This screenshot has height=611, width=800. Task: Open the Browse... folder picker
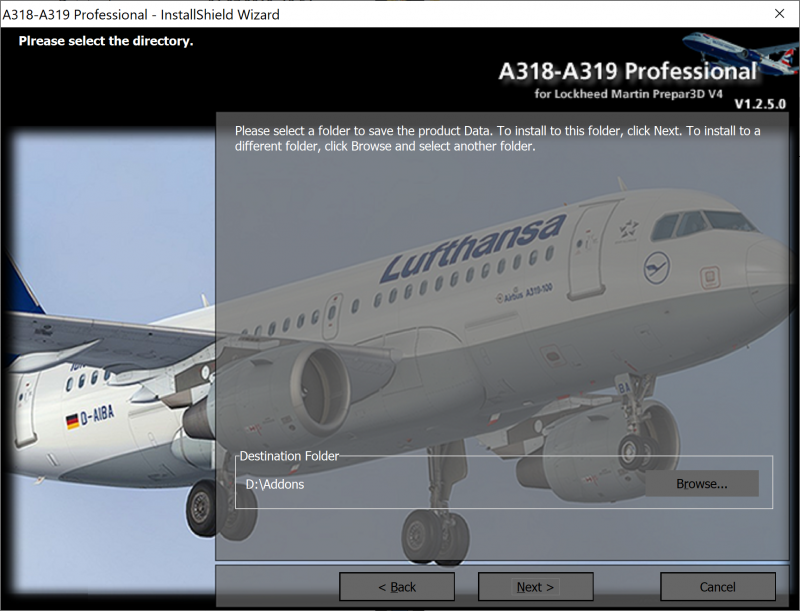pos(702,483)
